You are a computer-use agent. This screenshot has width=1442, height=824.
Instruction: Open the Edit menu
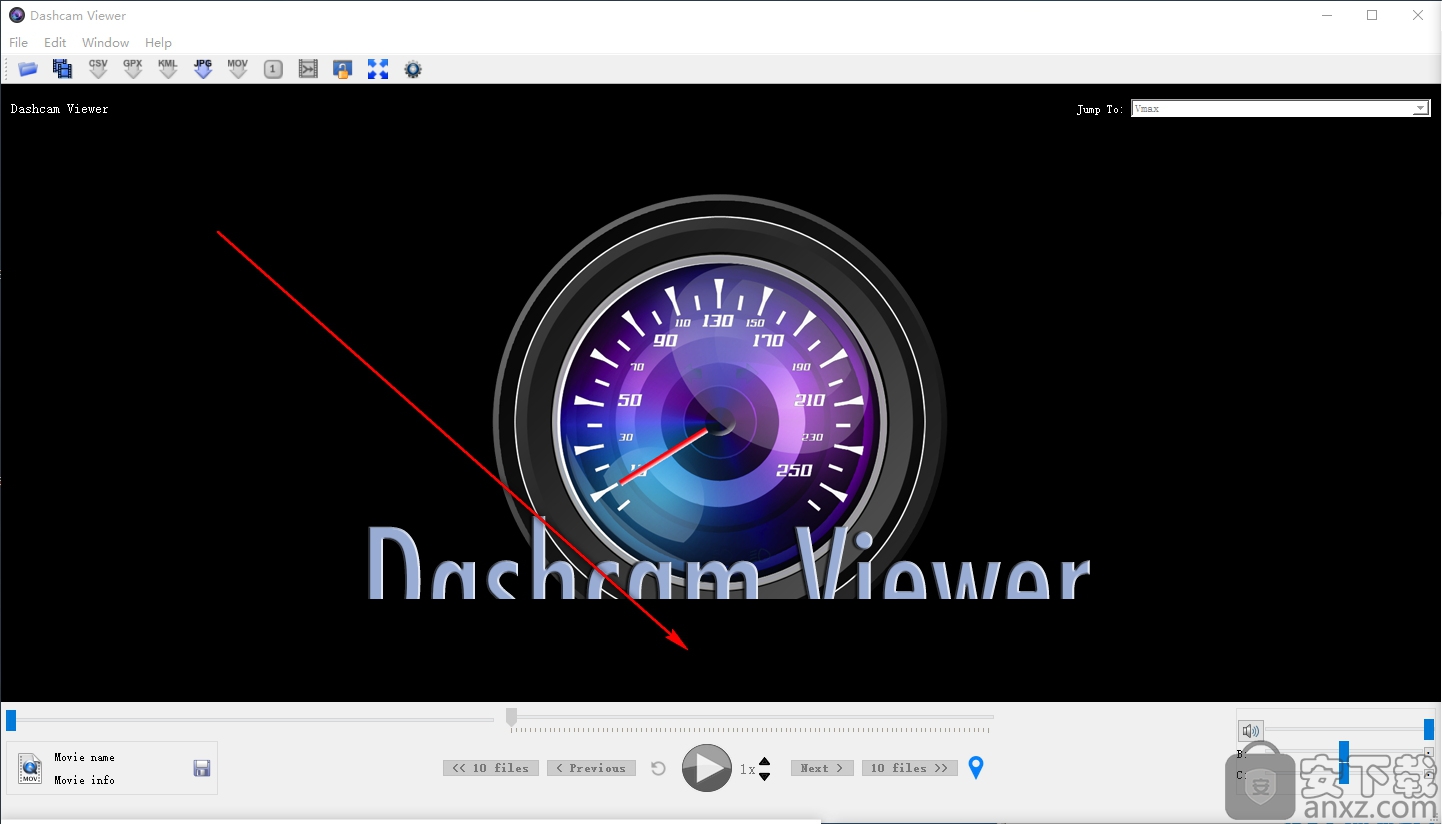pos(55,42)
